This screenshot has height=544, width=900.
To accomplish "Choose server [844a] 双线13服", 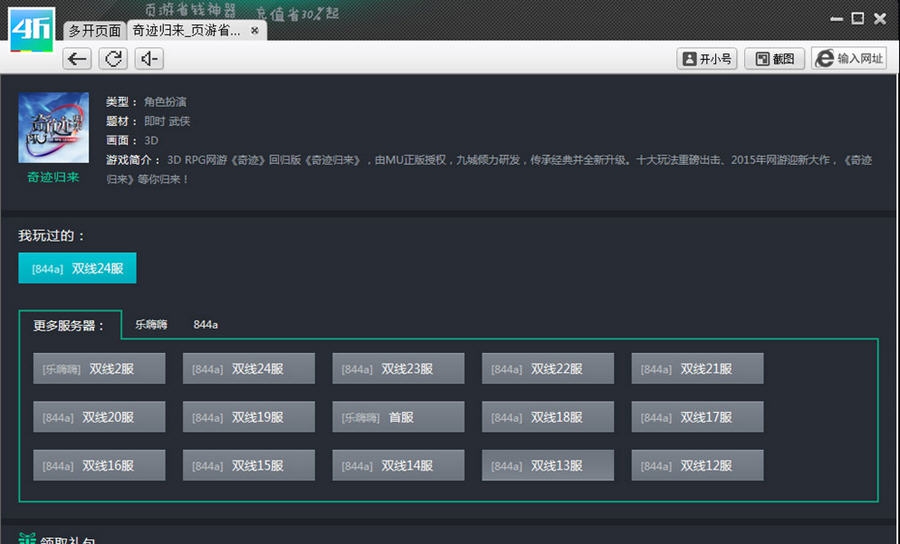I will pos(548,465).
